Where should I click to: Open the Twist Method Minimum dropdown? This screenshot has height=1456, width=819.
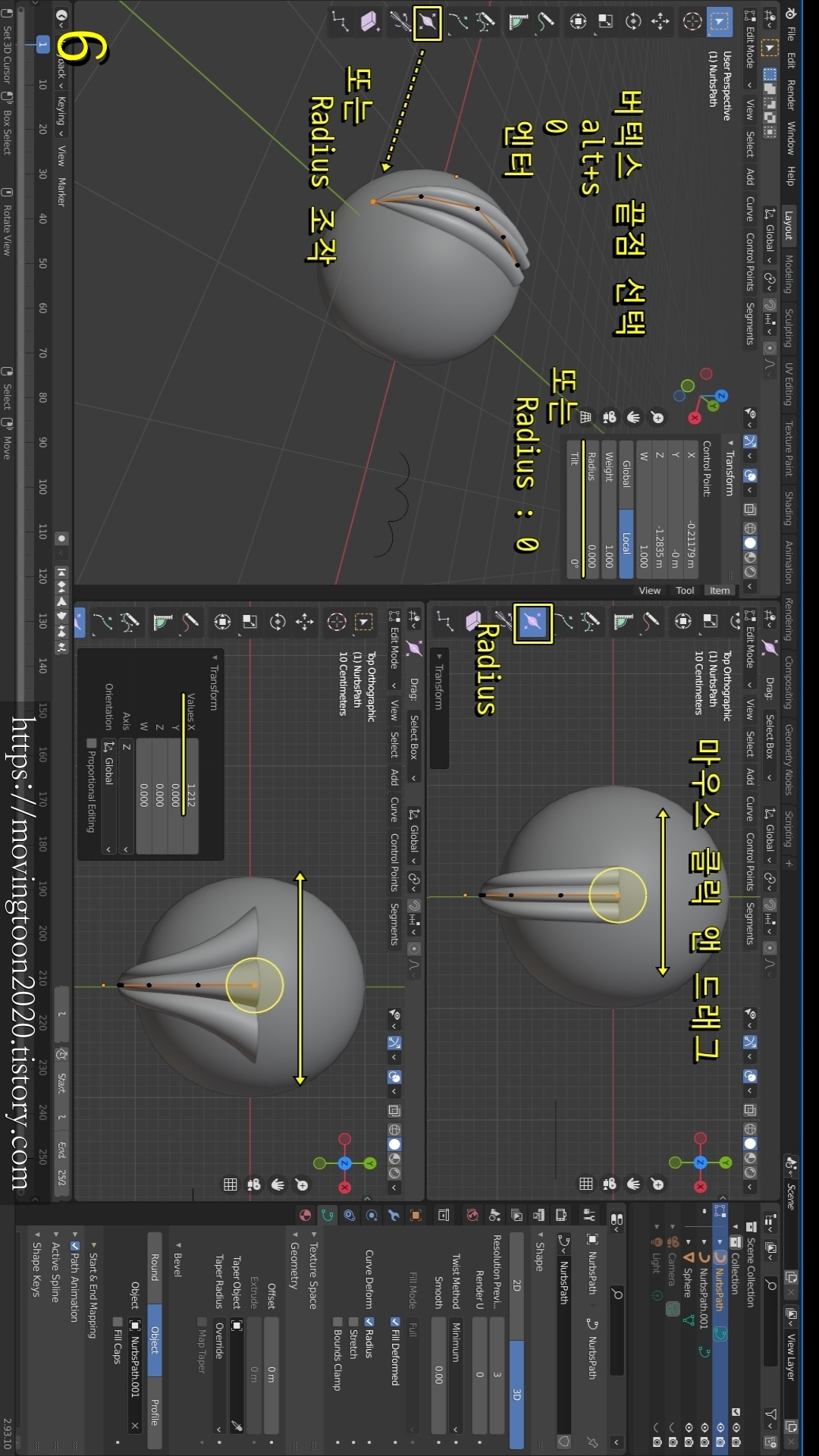point(456,1376)
